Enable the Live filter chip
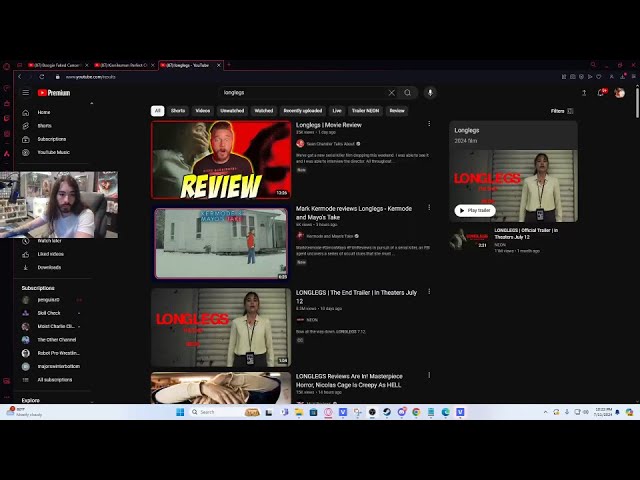This screenshot has height=480, width=640. (337, 111)
